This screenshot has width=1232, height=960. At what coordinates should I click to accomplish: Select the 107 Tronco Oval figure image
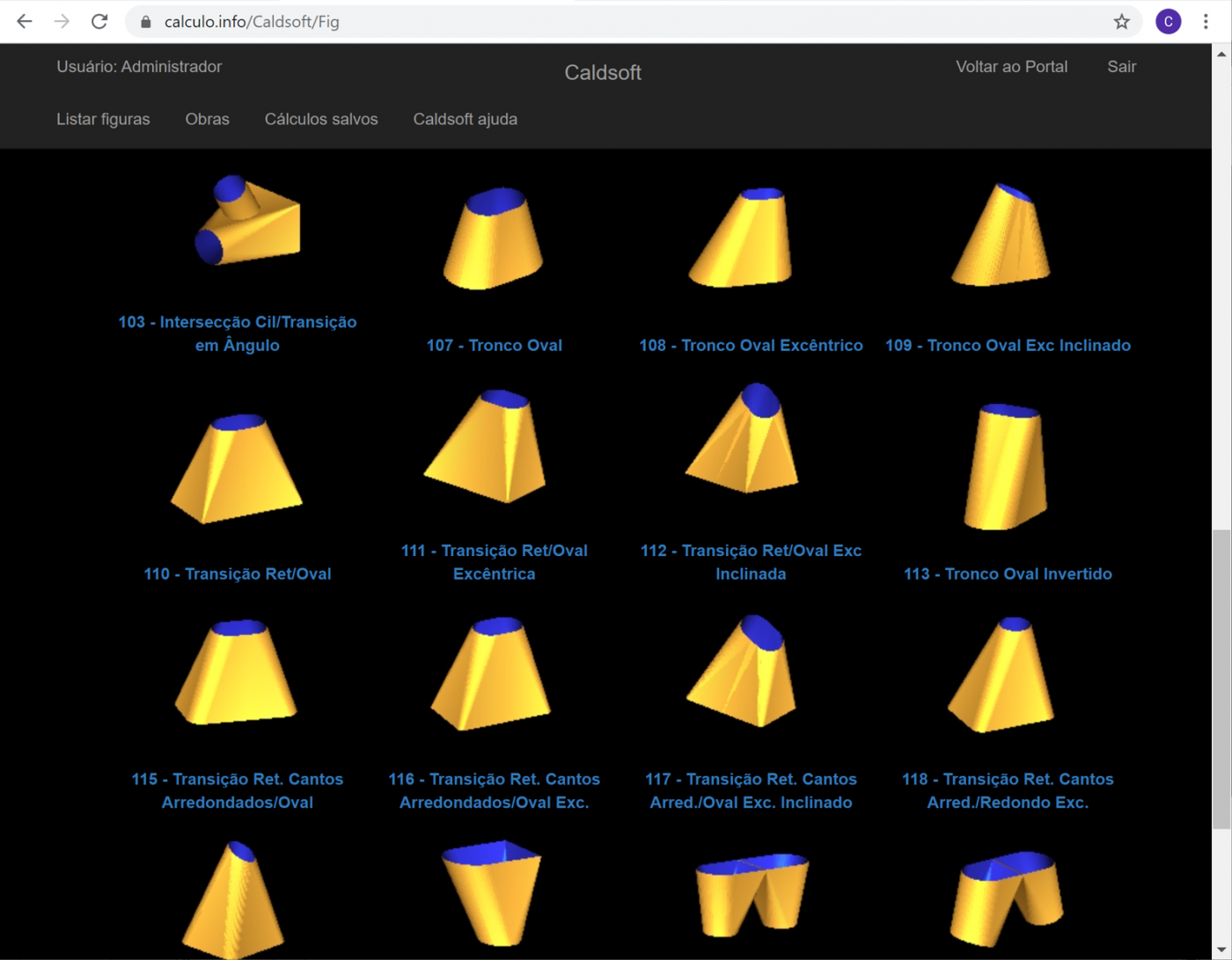click(x=494, y=238)
